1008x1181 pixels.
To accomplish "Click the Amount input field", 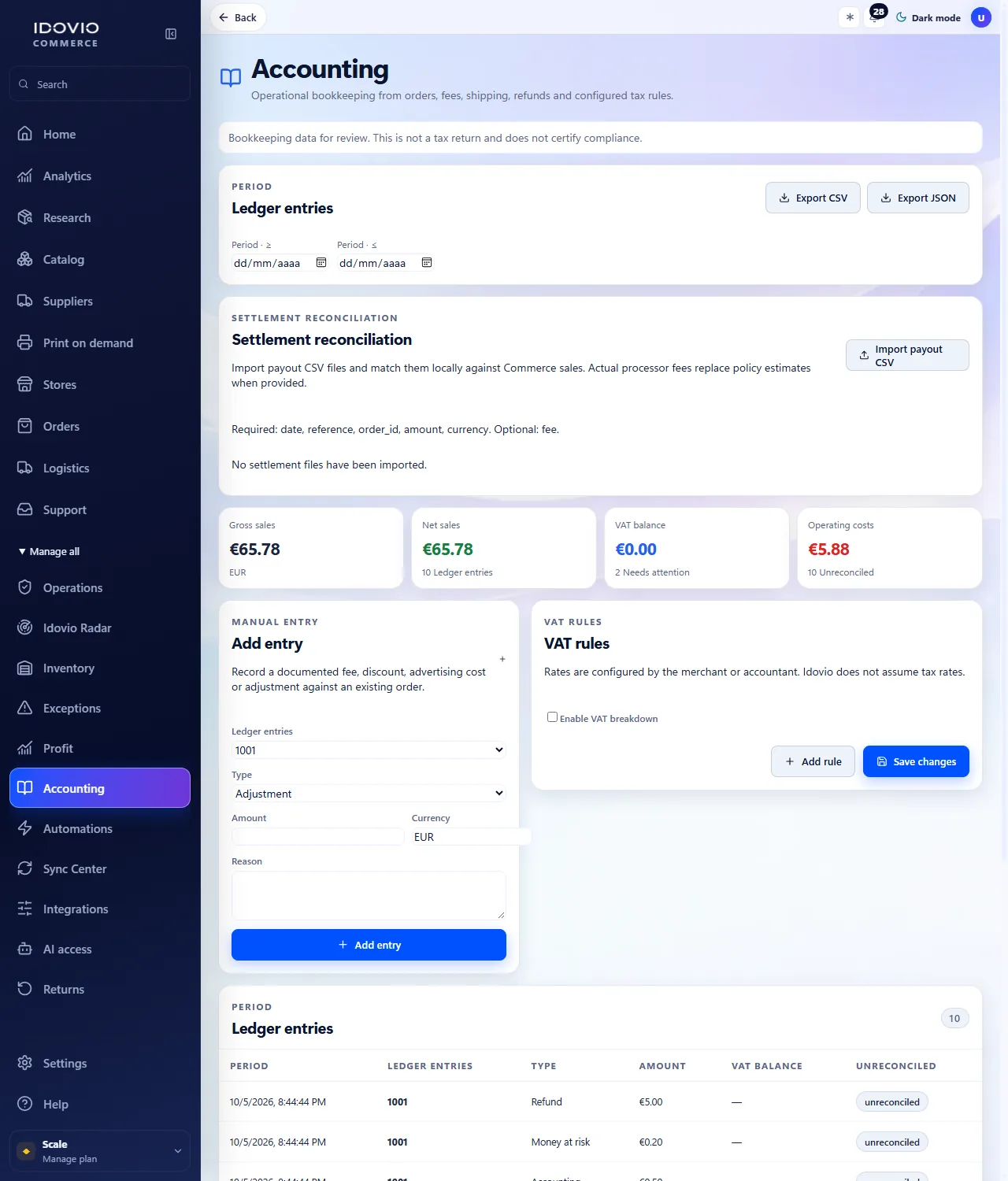I will point(318,836).
